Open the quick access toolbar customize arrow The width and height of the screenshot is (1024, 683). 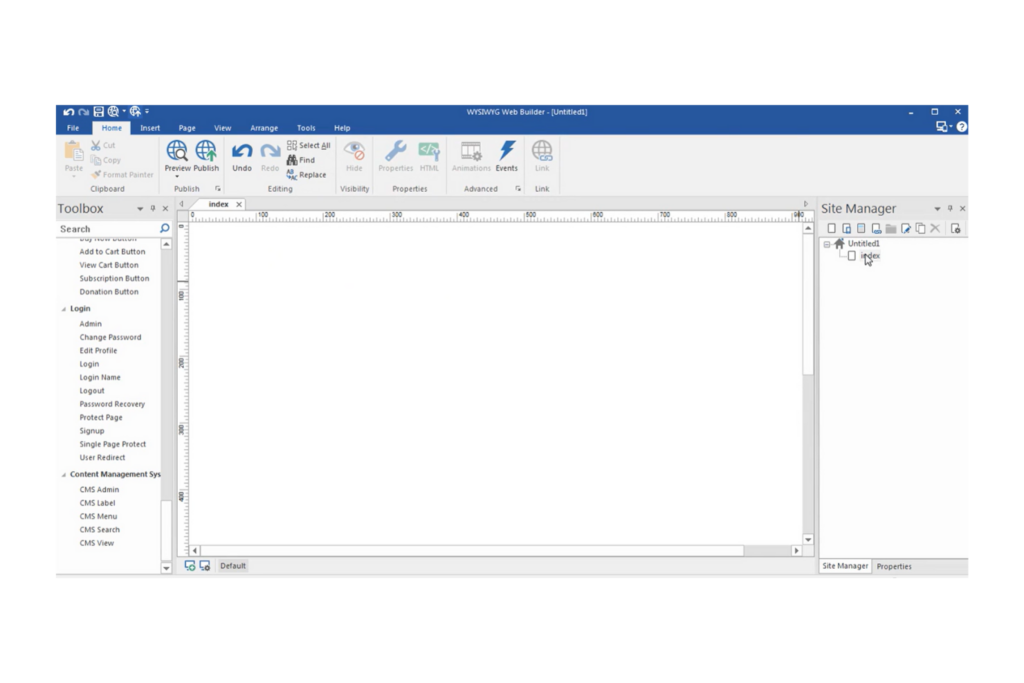(148, 112)
